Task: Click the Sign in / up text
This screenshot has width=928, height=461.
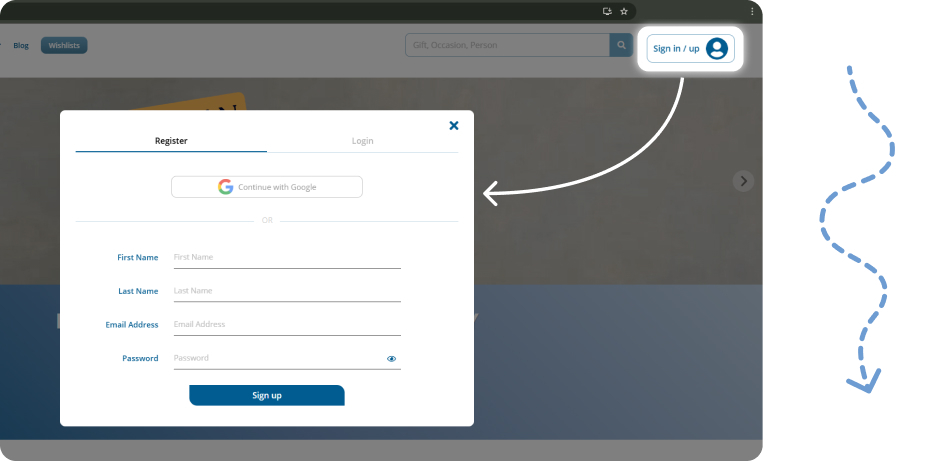Action: point(676,48)
